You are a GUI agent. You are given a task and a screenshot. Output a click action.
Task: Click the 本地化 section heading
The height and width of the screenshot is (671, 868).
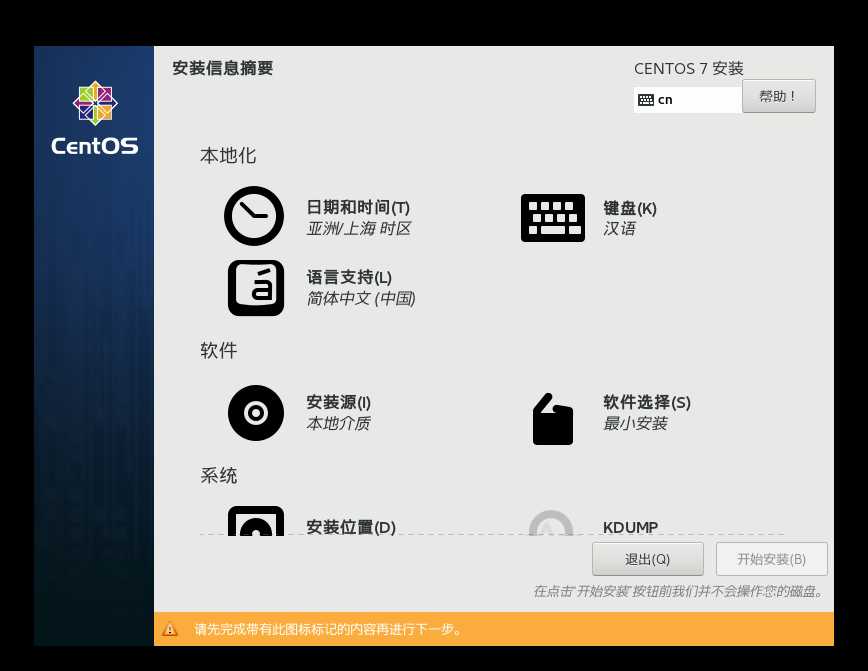[x=228, y=156]
